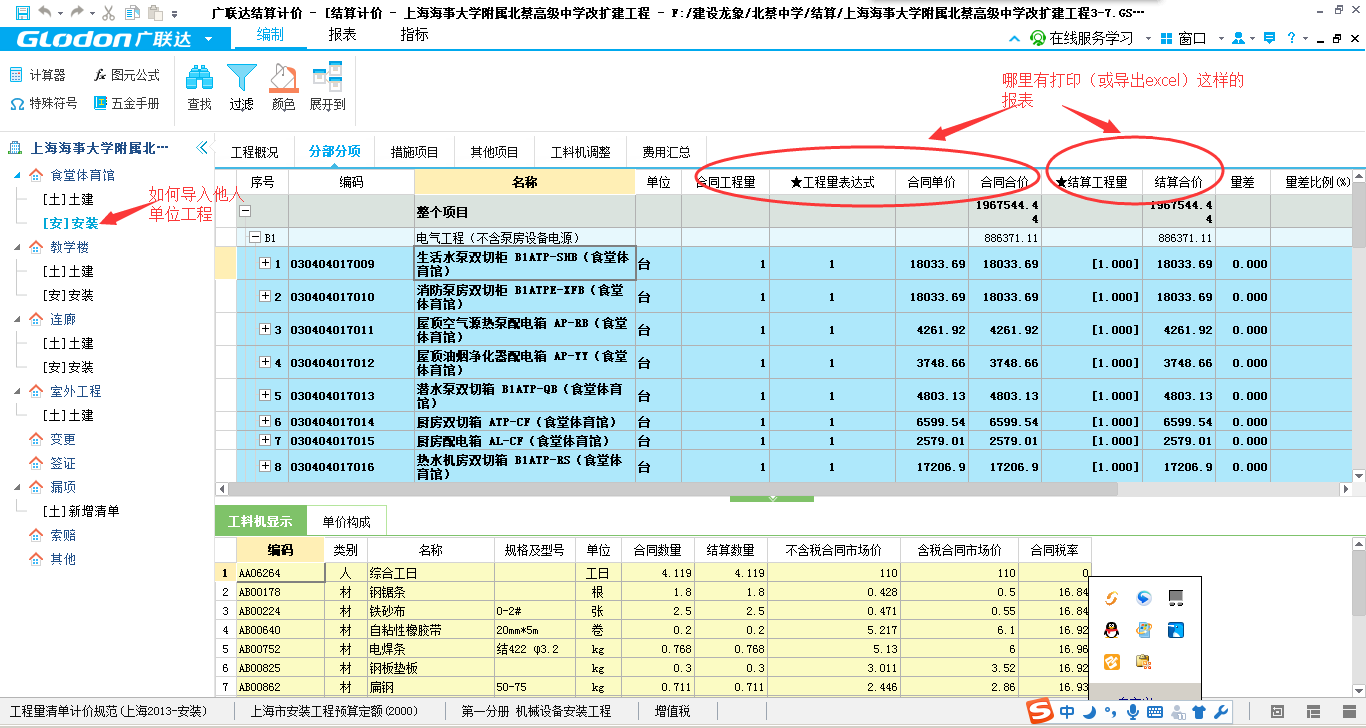Viewport: 1366px width, 728px height.
Task: Collapse the 整个项目 row minus box
Action: (246, 212)
